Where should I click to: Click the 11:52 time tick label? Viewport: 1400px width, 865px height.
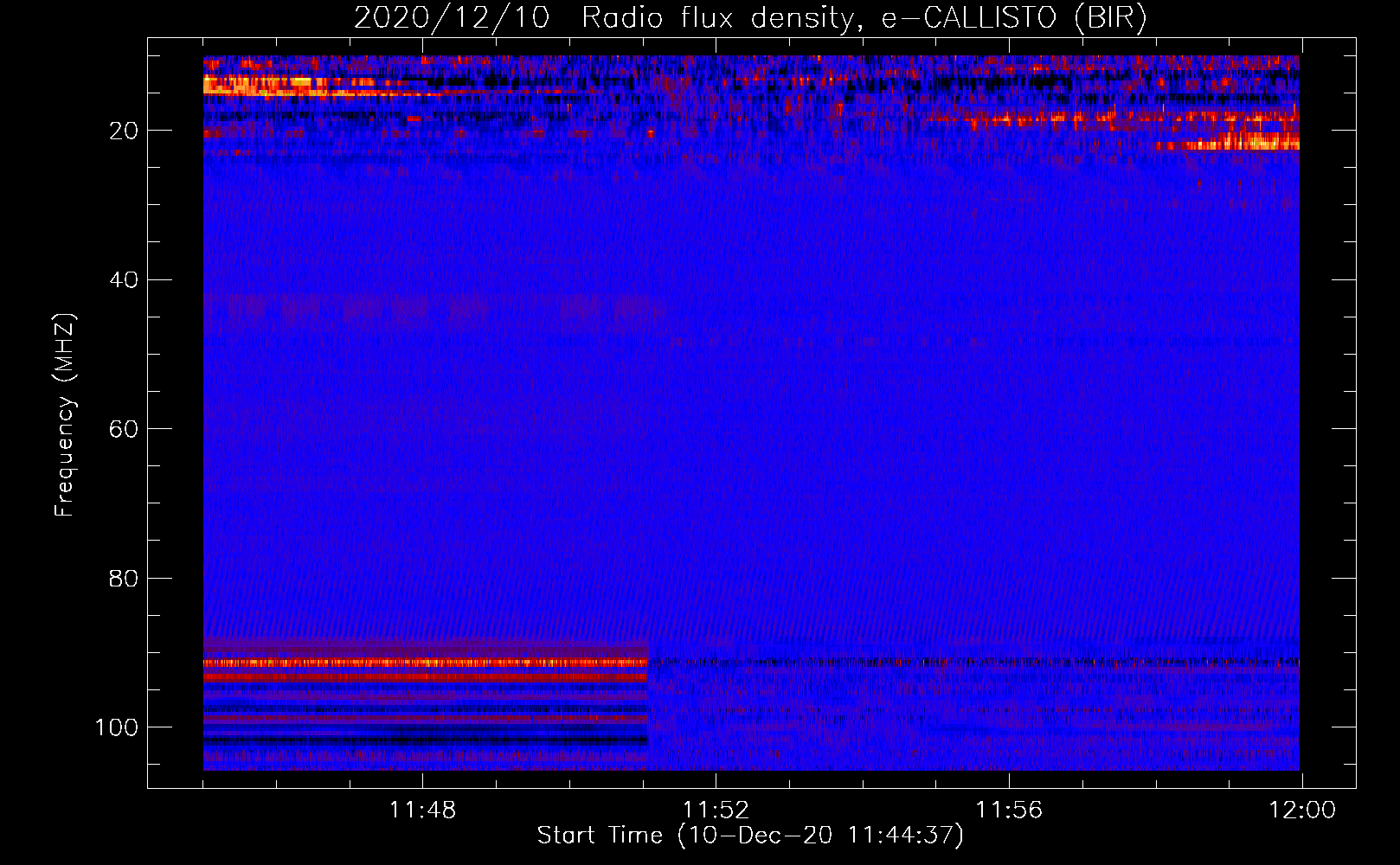(716, 811)
